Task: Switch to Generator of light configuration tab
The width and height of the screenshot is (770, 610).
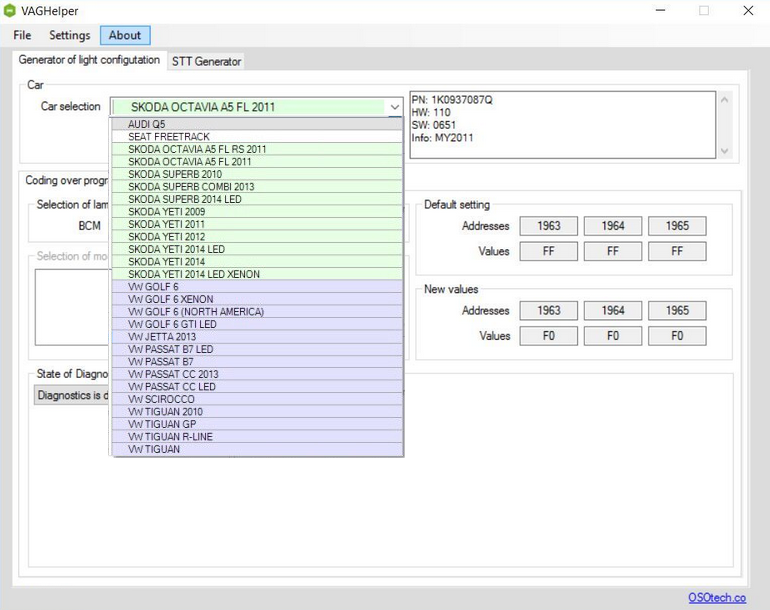Action: (x=89, y=60)
